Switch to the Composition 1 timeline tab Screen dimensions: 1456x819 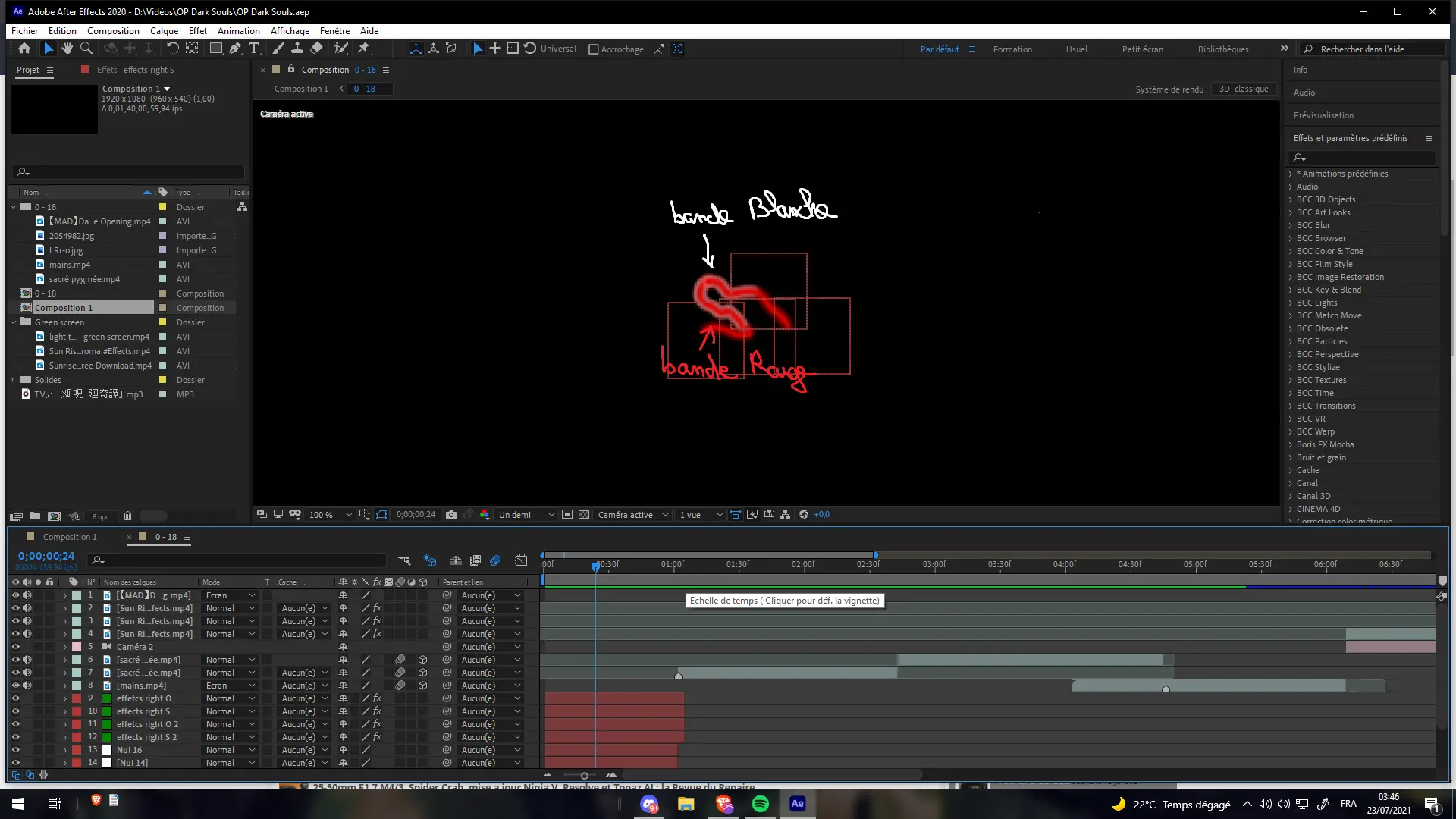(x=70, y=537)
